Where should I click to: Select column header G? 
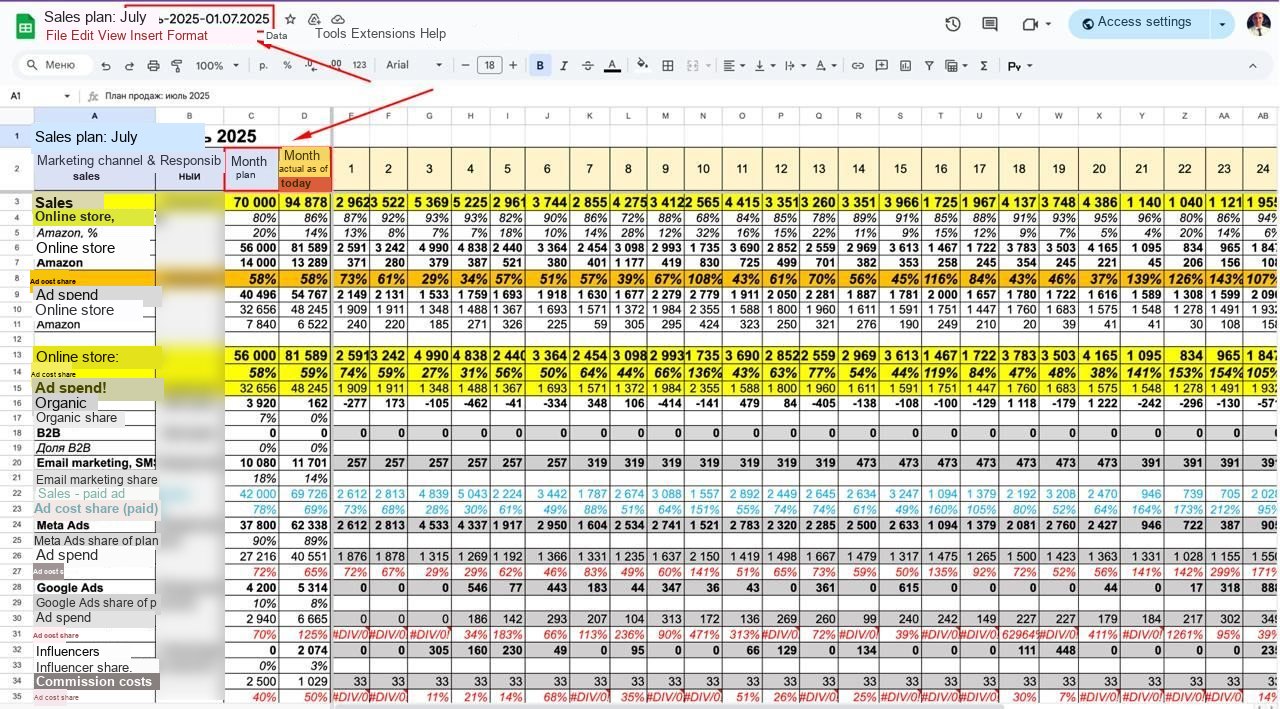[429, 116]
